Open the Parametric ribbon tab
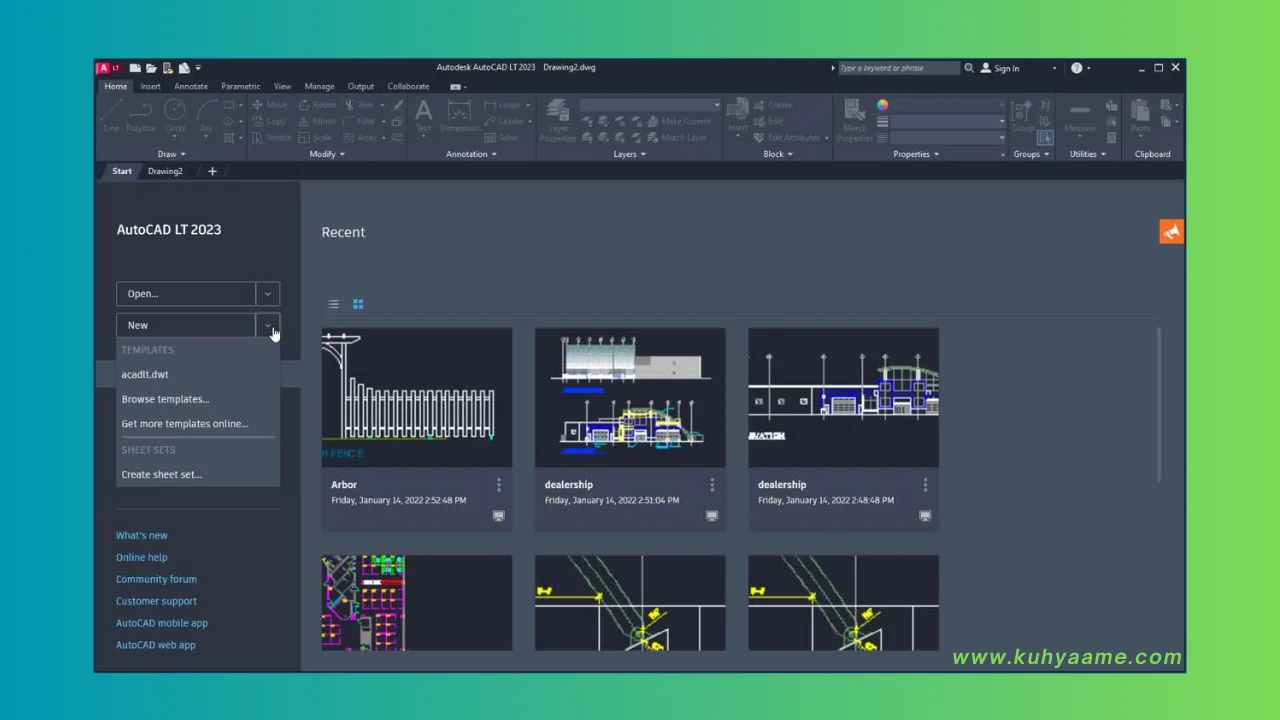The width and height of the screenshot is (1280, 720). (x=240, y=86)
